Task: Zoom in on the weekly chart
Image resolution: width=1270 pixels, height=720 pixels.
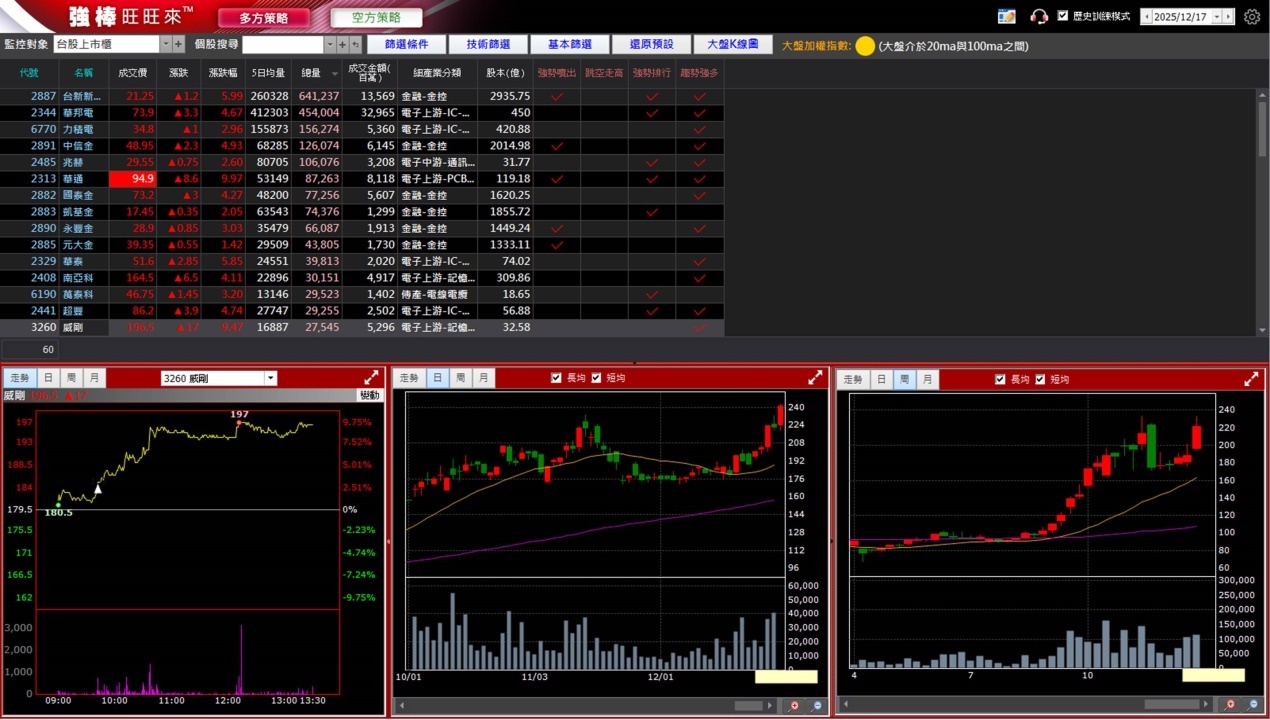Action: point(1231,705)
